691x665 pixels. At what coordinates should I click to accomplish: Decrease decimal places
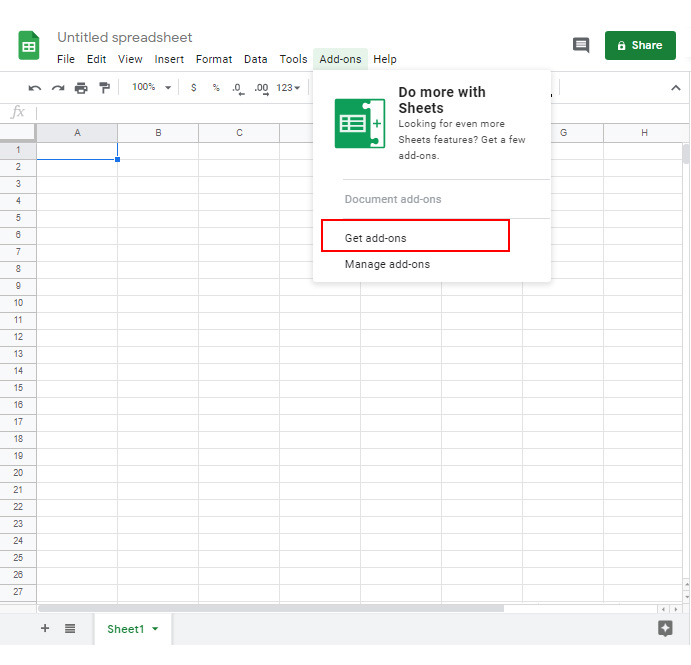238,89
